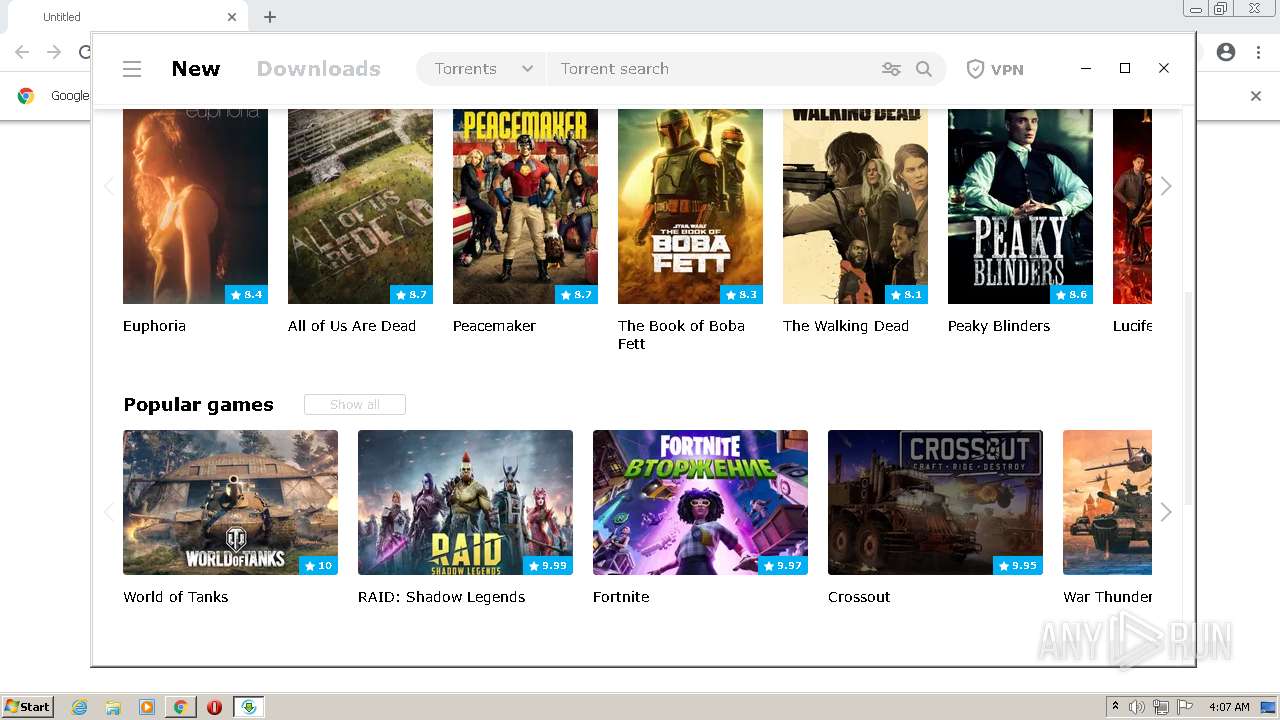Open the Fortnite game card
This screenshot has width=1280, height=720.
click(700, 502)
